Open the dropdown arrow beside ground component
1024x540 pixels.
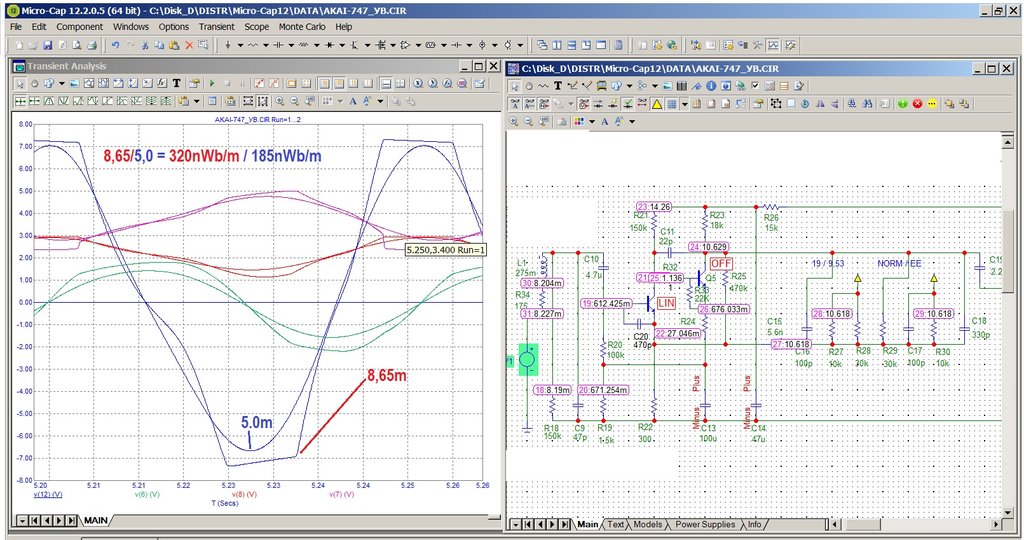point(240,45)
